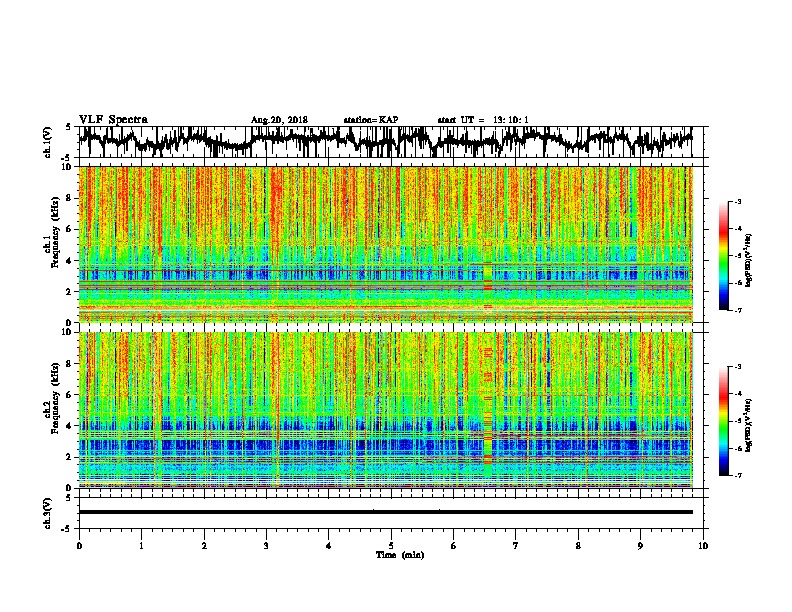The height and width of the screenshot is (612, 792).
Task: Click the ch.1 spectrogram panel
Action: click(x=386, y=244)
